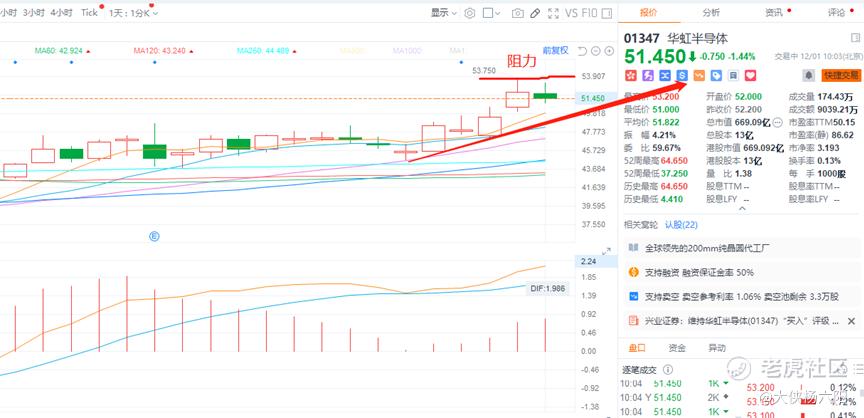
Task: Select the 4小时 timeframe
Action: point(62,13)
